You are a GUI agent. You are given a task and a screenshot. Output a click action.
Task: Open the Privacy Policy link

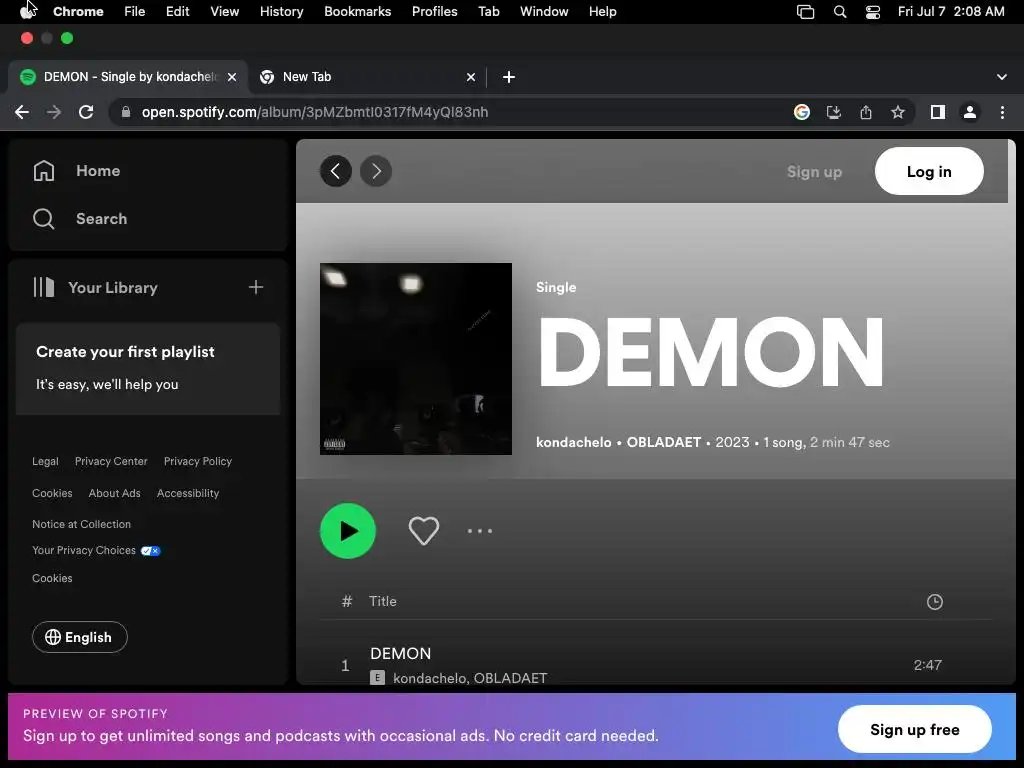click(198, 461)
